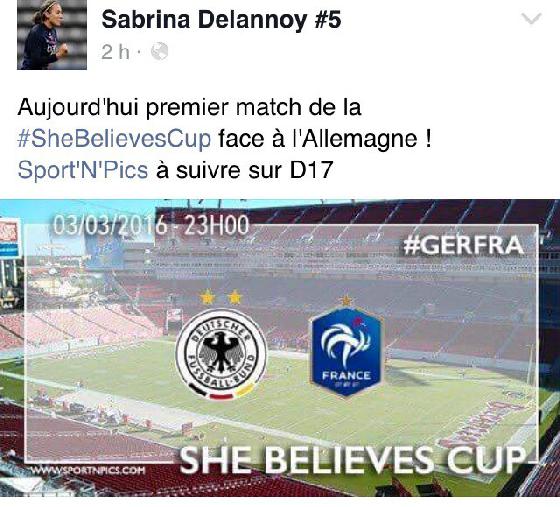Open Sabrina Delannoy's profile picture
The height and width of the screenshot is (507, 560).
pos(52,35)
